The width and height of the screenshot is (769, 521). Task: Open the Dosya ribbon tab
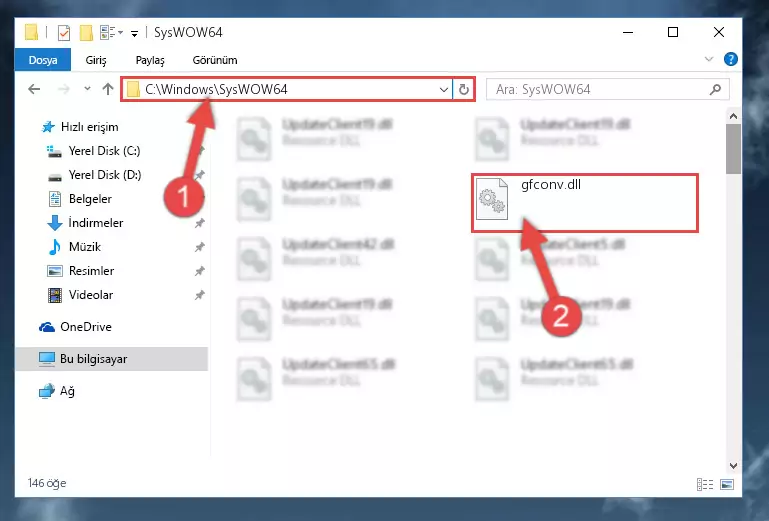[x=43, y=60]
